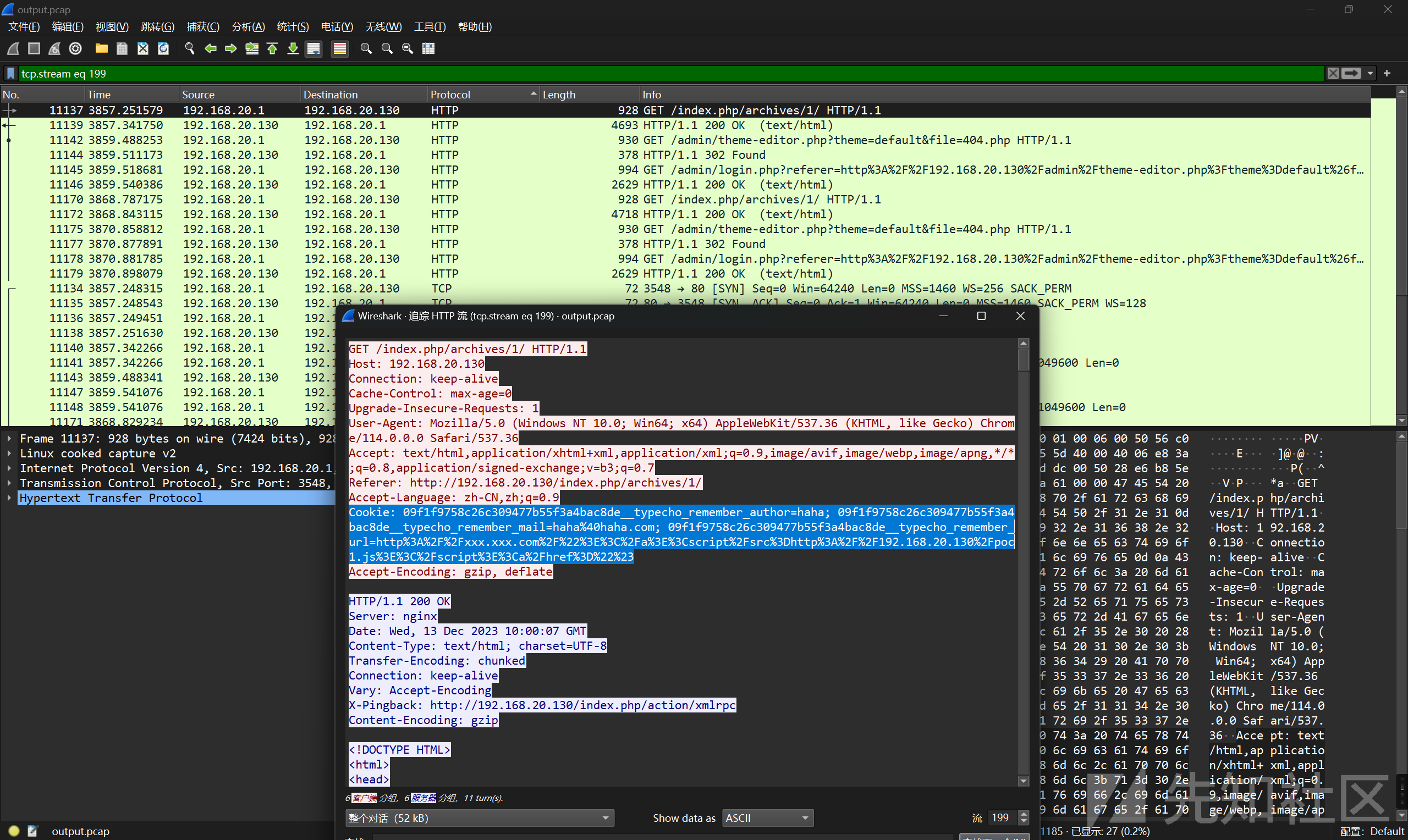Open 捕获(C) menu
Viewport: 1408px width, 840px height.
tap(203, 26)
